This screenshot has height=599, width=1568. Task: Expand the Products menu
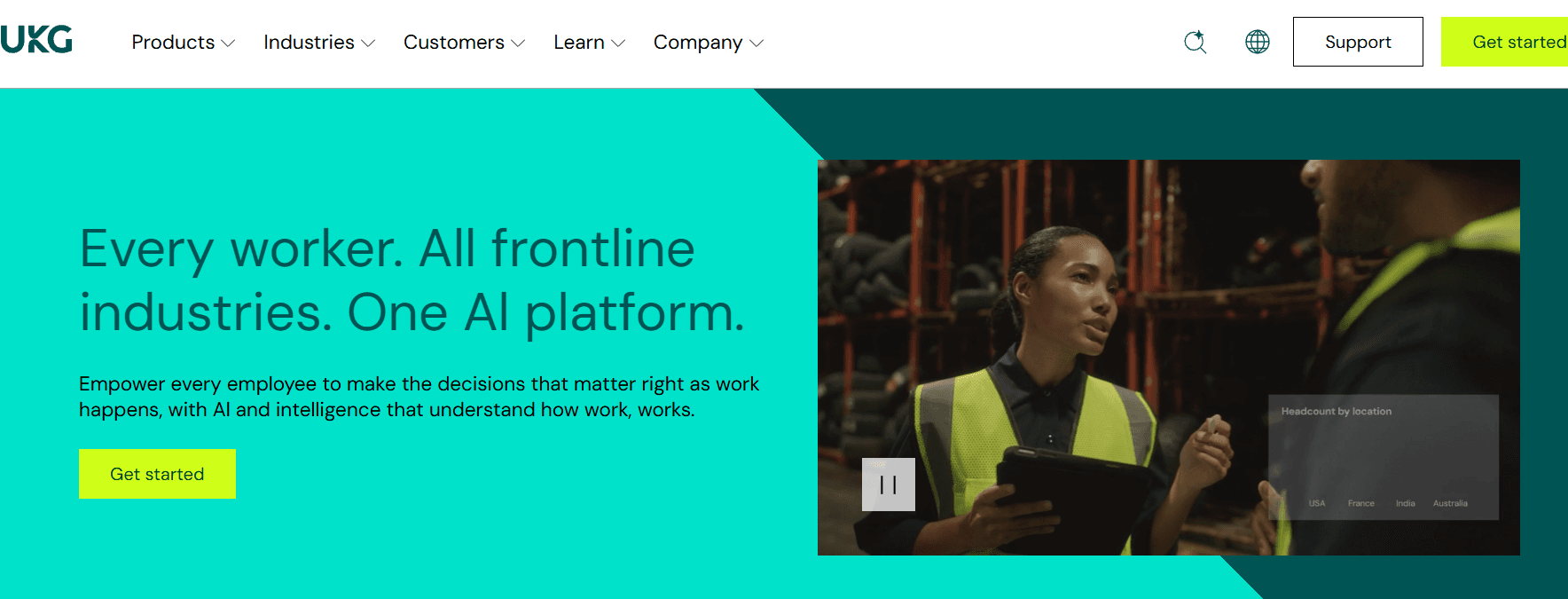click(x=184, y=43)
